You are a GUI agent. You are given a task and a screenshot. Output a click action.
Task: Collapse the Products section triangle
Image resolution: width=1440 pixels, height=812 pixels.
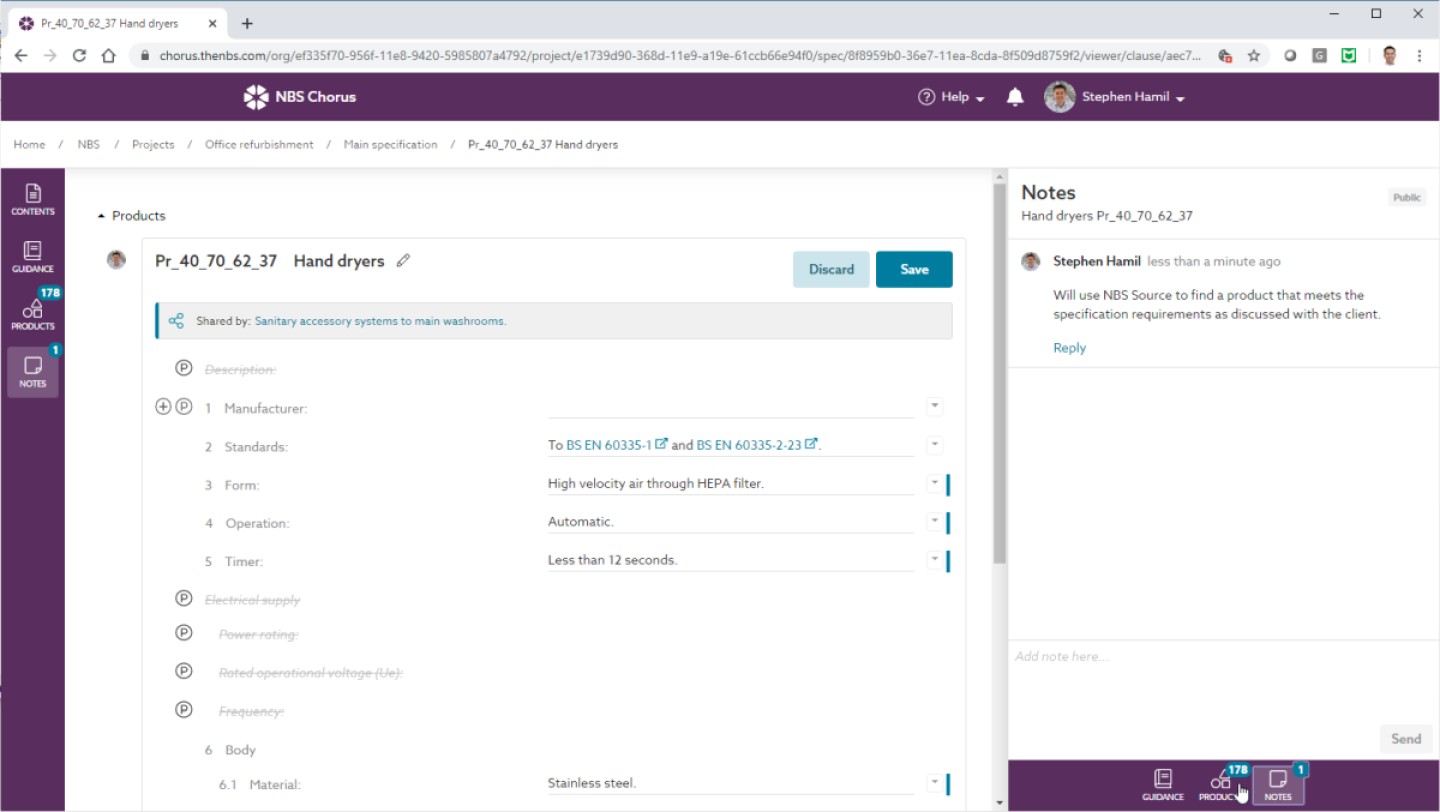(101, 216)
